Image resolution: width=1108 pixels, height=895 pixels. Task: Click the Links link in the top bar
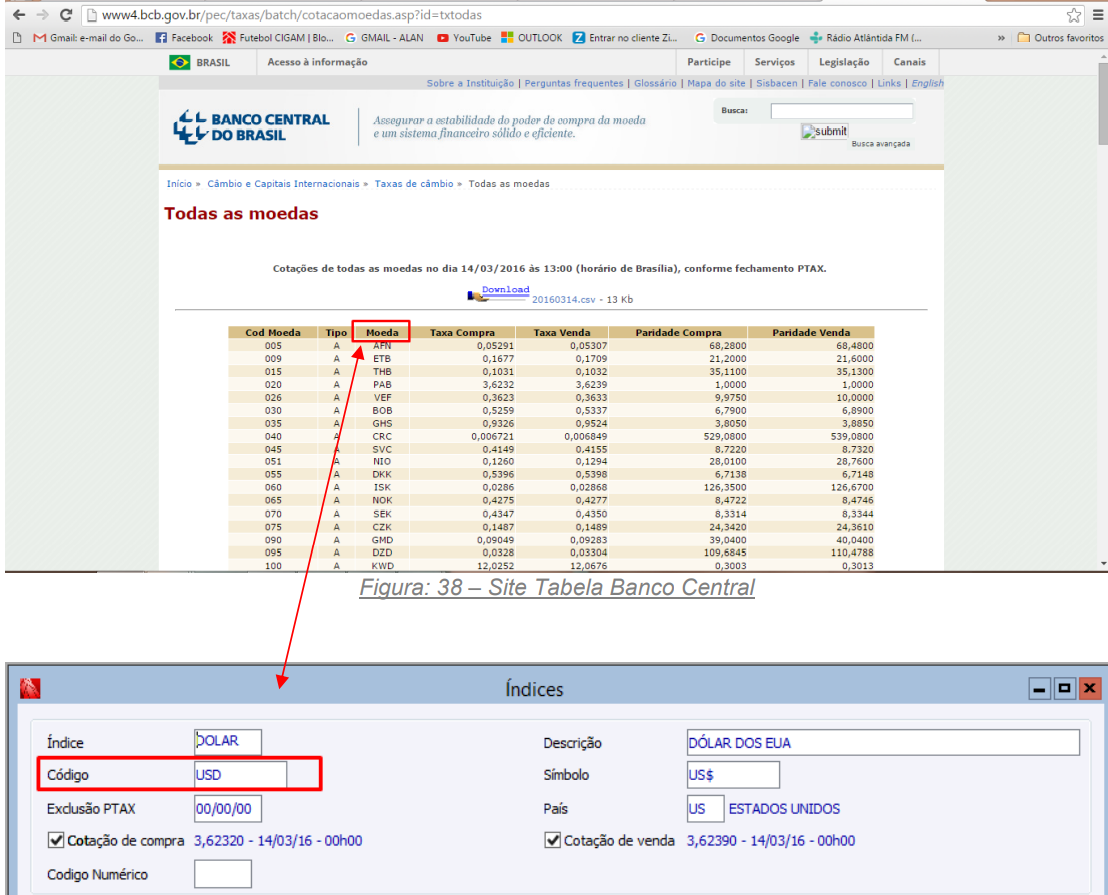coord(889,83)
